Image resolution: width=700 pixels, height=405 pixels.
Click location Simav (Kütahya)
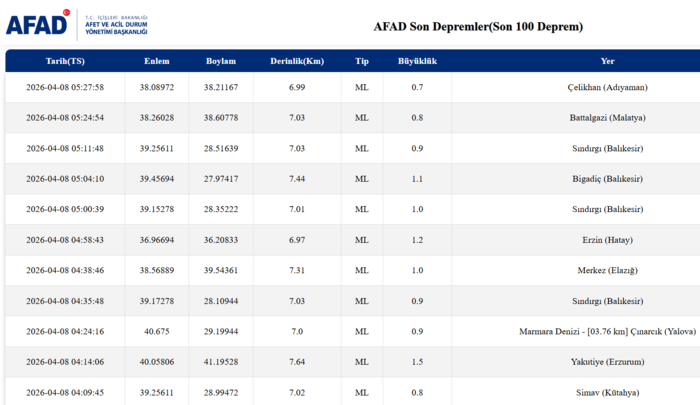point(608,392)
